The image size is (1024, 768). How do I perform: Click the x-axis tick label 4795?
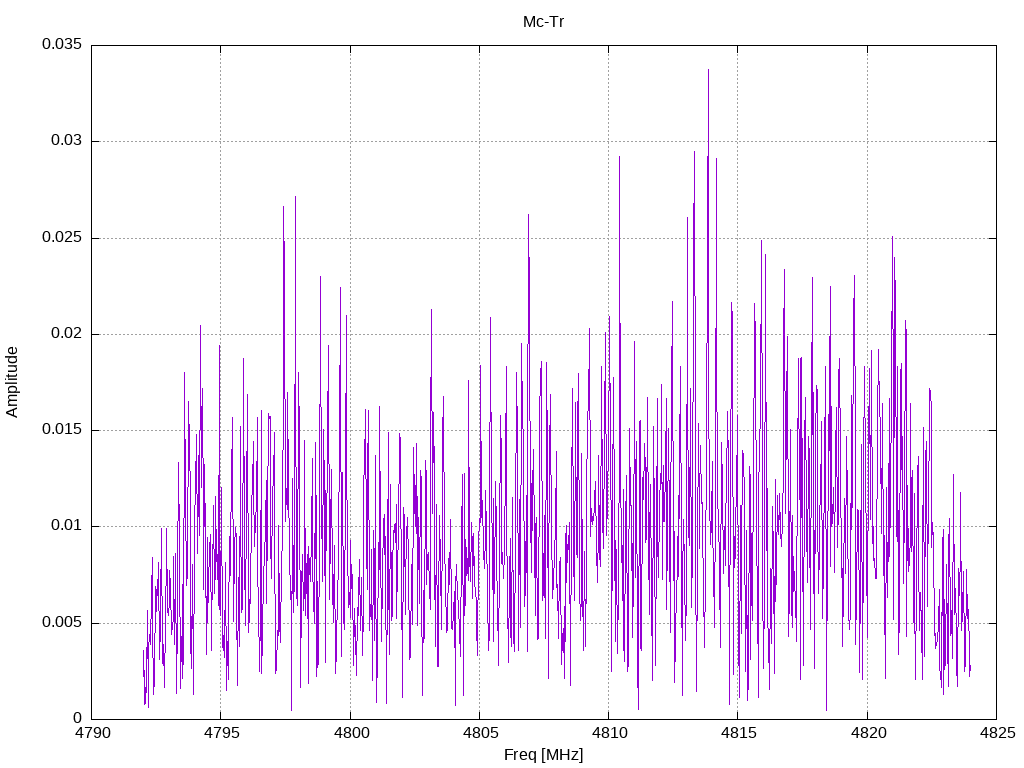pos(221,733)
